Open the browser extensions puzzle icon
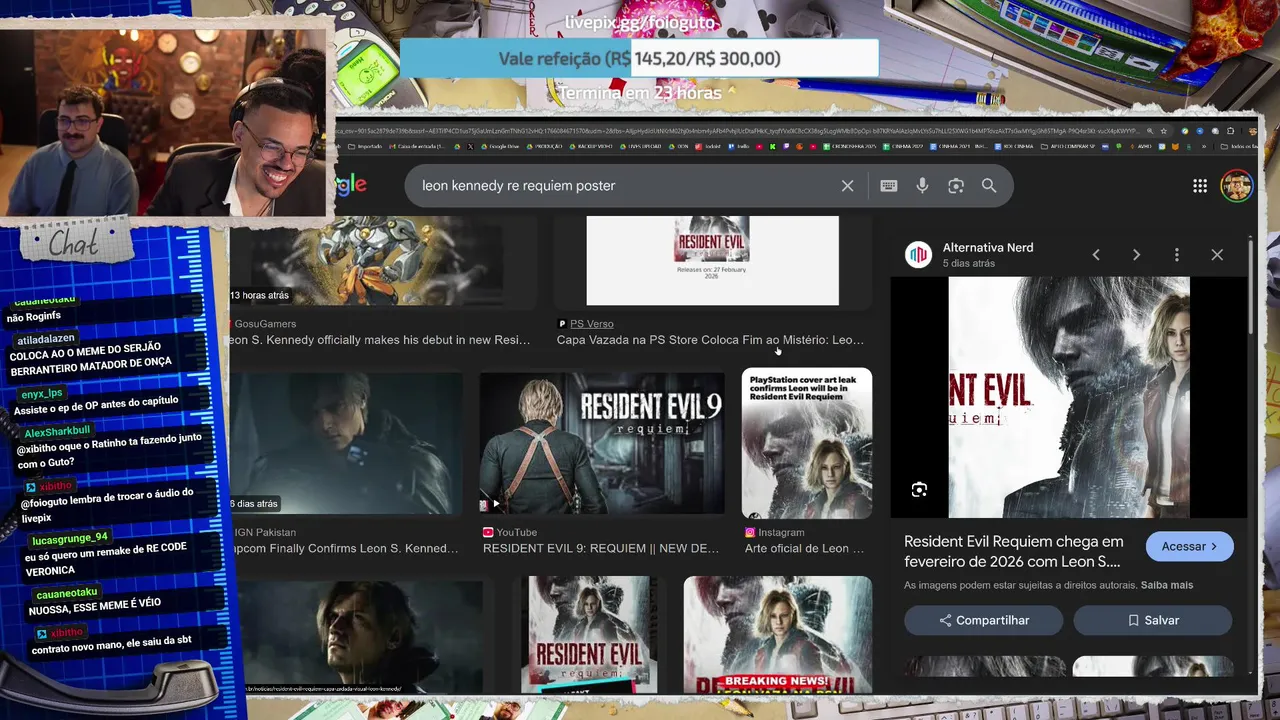This screenshot has height=720, width=1280. point(1229,131)
